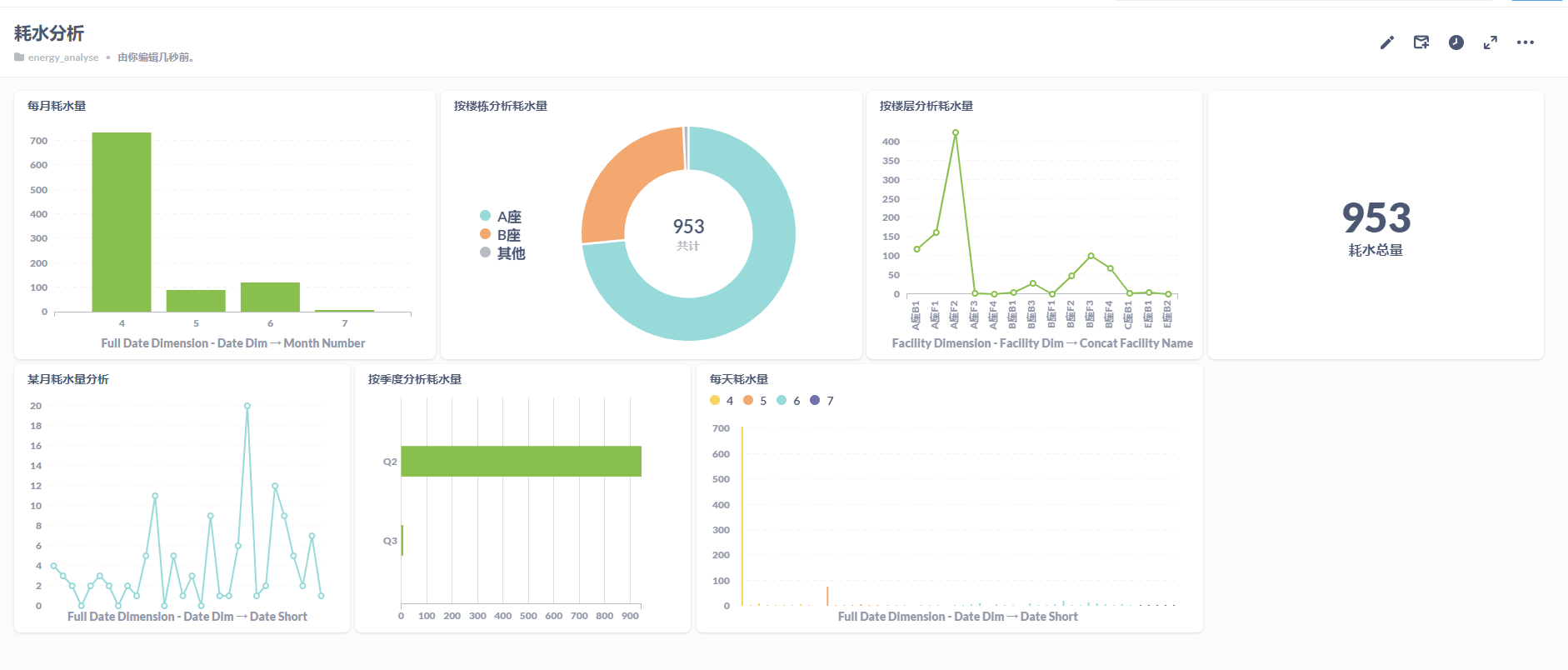Toggle series 4 in 每天耗水量 legend
The height and width of the screenshot is (670, 1568).
pos(722,401)
